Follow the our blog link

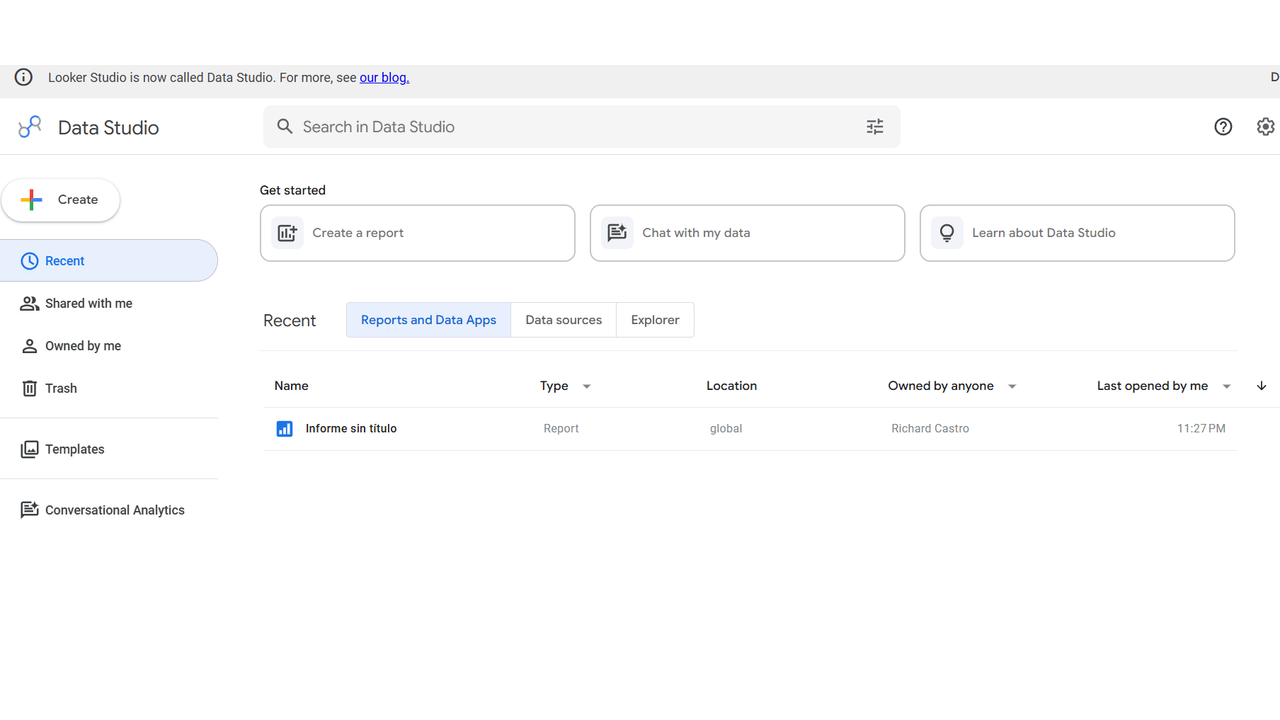[x=384, y=78]
